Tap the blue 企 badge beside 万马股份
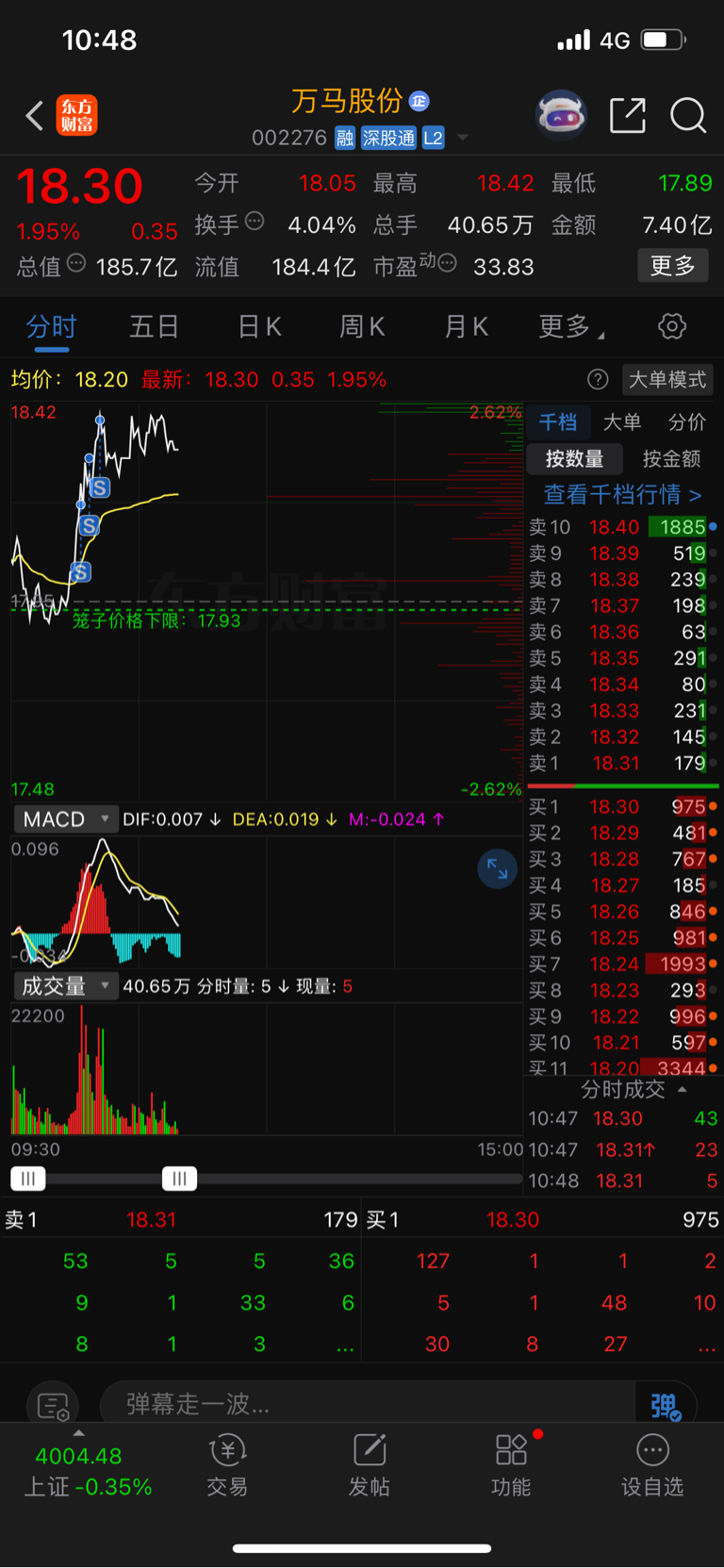Viewport: 724px width, 1568px height. 420,101
